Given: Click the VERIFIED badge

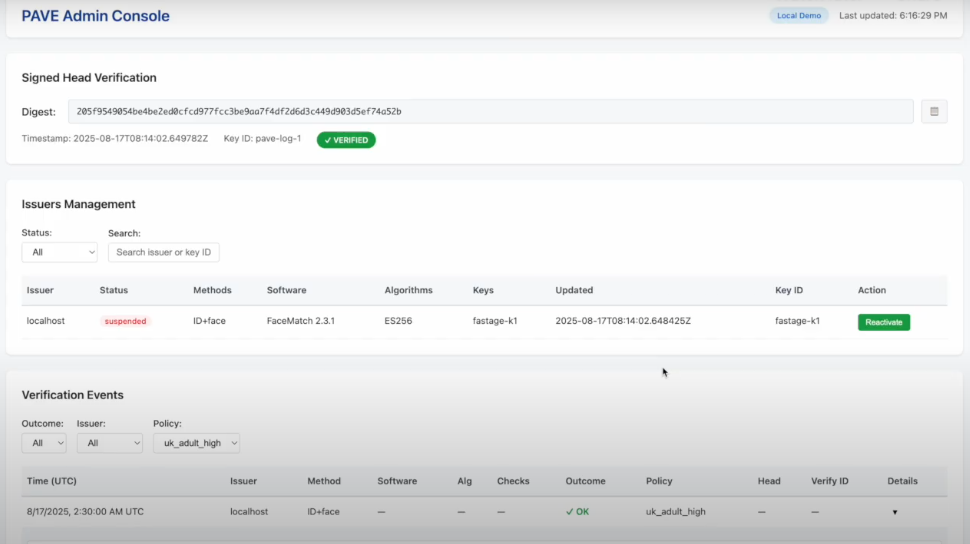Looking at the screenshot, I should [x=346, y=140].
